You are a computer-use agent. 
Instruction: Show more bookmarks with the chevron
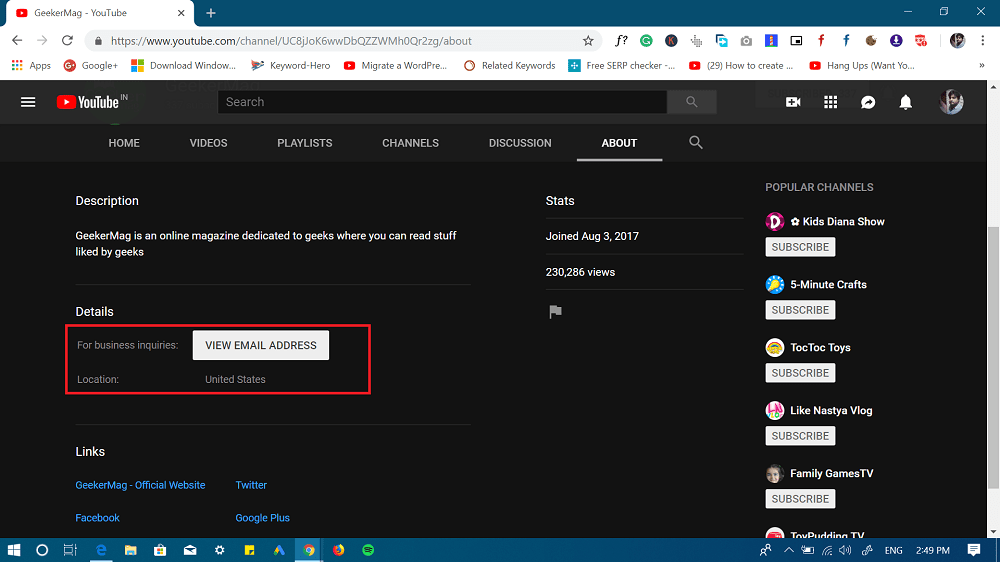pos(982,66)
